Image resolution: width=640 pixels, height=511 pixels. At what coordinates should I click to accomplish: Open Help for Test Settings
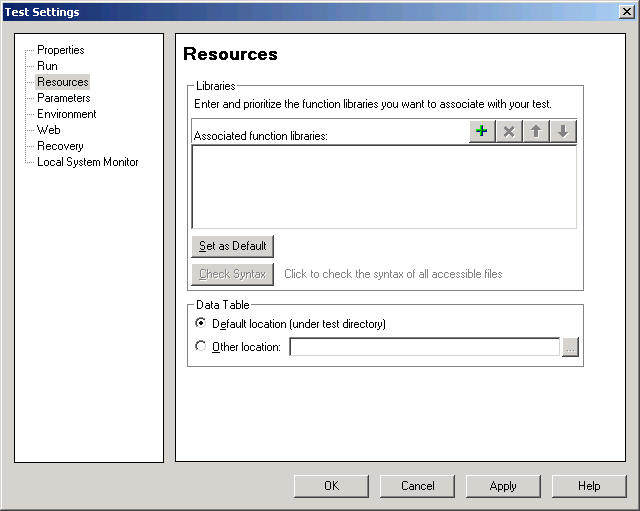click(x=589, y=486)
